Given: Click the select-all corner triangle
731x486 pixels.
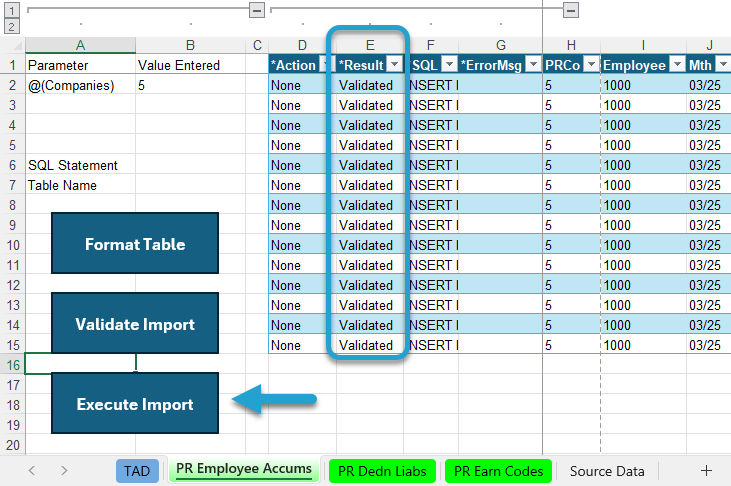Looking at the screenshot, I should (x=17, y=45).
